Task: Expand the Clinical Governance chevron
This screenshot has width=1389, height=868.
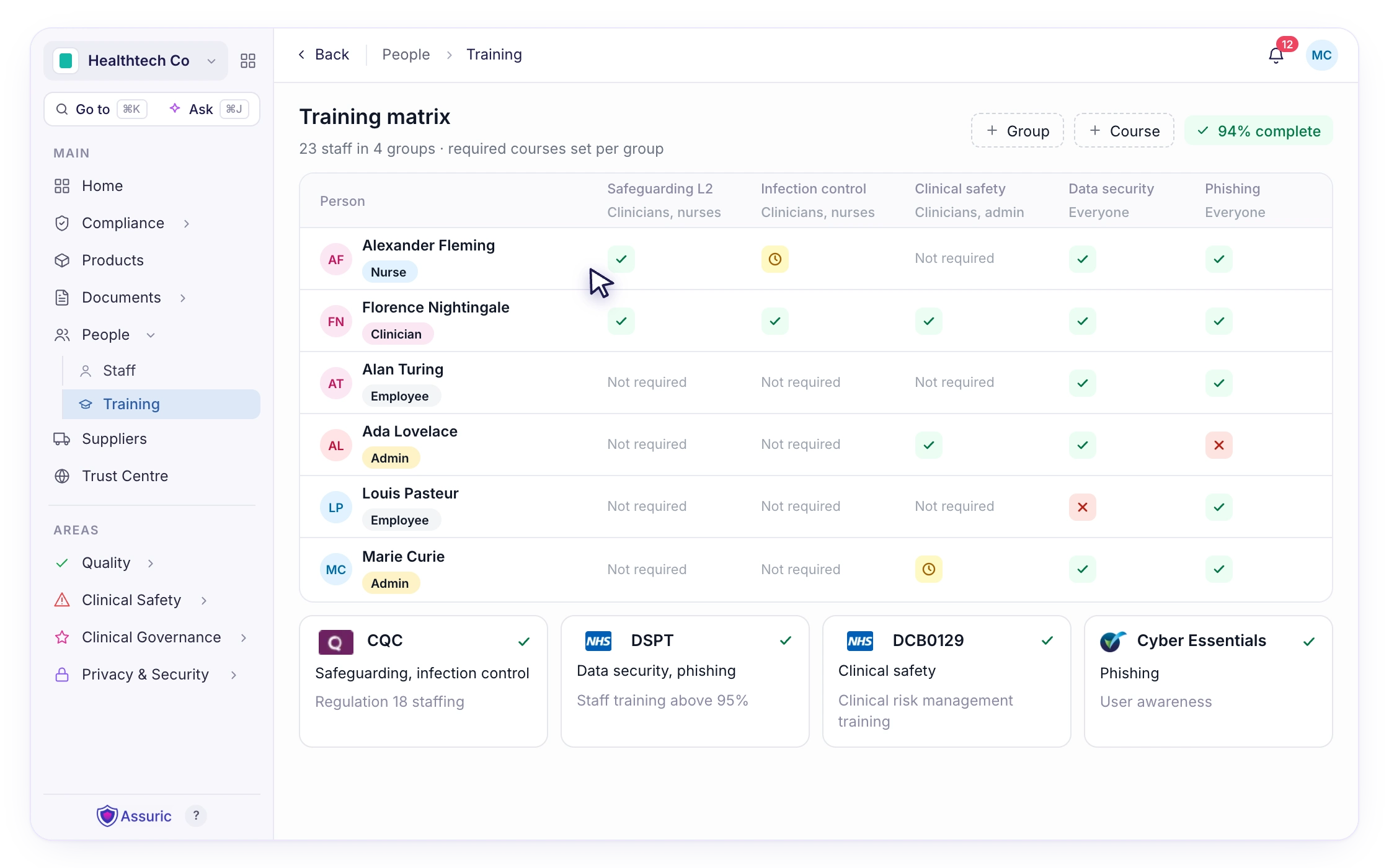Action: coord(243,637)
